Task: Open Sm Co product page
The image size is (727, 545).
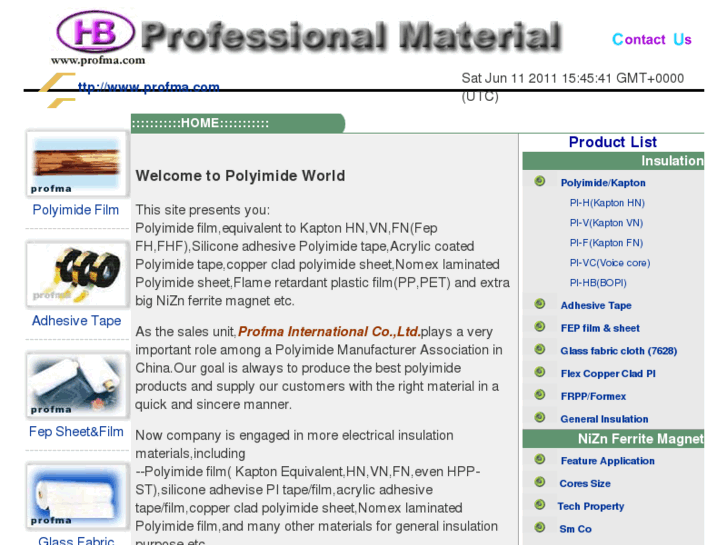Action: pos(575,529)
